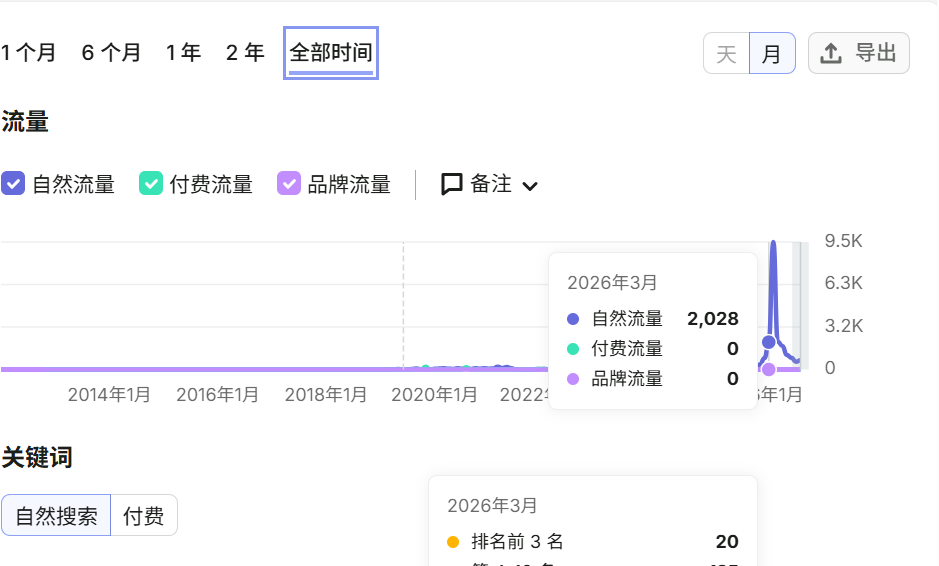
Task: Switch to the 2 年 time range
Action: [x=246, y=53]
